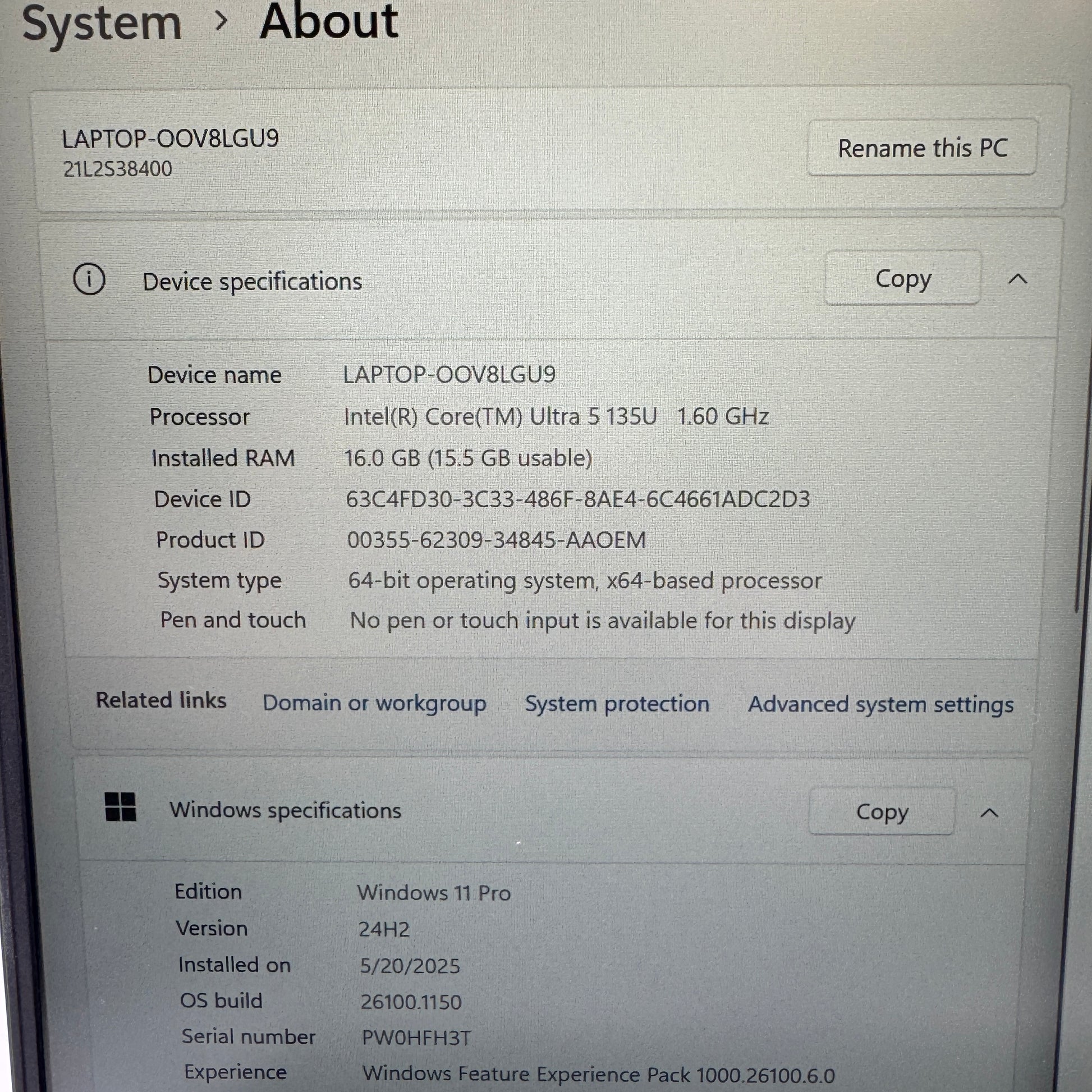This screenshot has height=1092, width=1092.
Task: Click the Windows logo icon beside Windows specifications
Action: click(x=121, y=806)
